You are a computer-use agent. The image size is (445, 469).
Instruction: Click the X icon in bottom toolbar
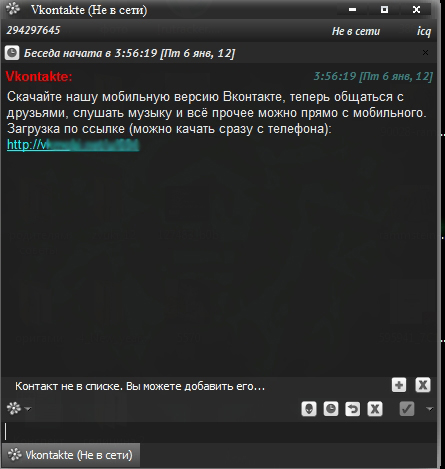tap(375, 409)
